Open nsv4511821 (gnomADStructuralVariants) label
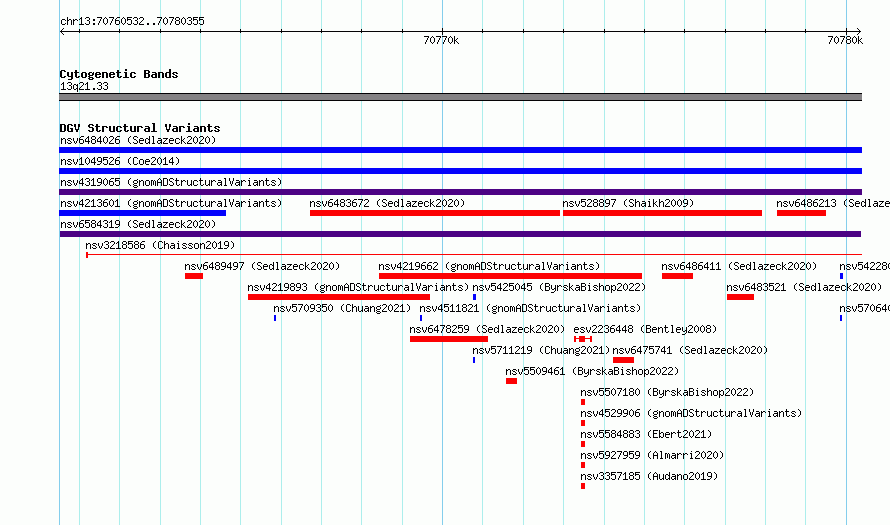 (x=530, y=308)
